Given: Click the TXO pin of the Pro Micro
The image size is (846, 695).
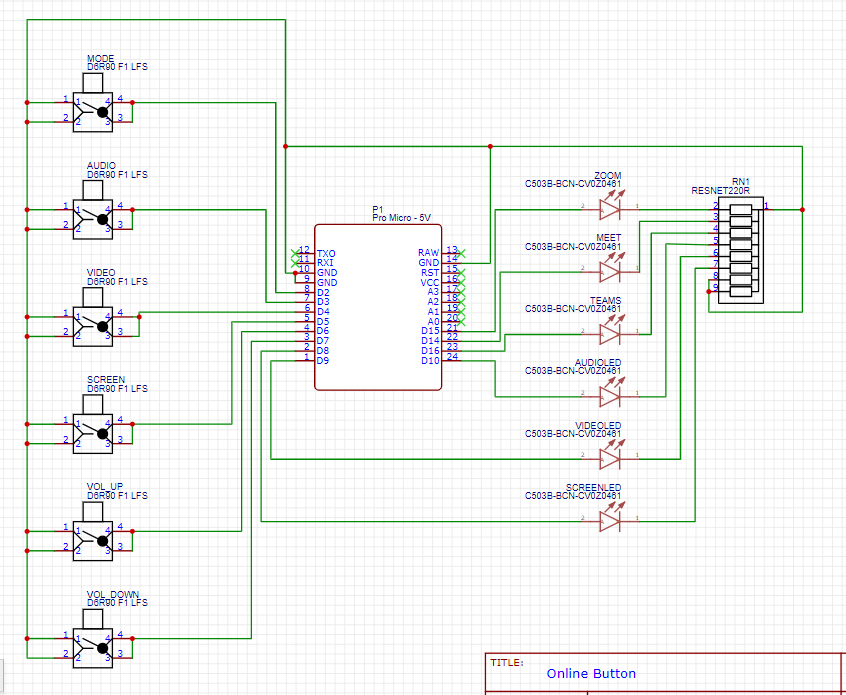Looking at the screenshot, I should coord(325,254).
